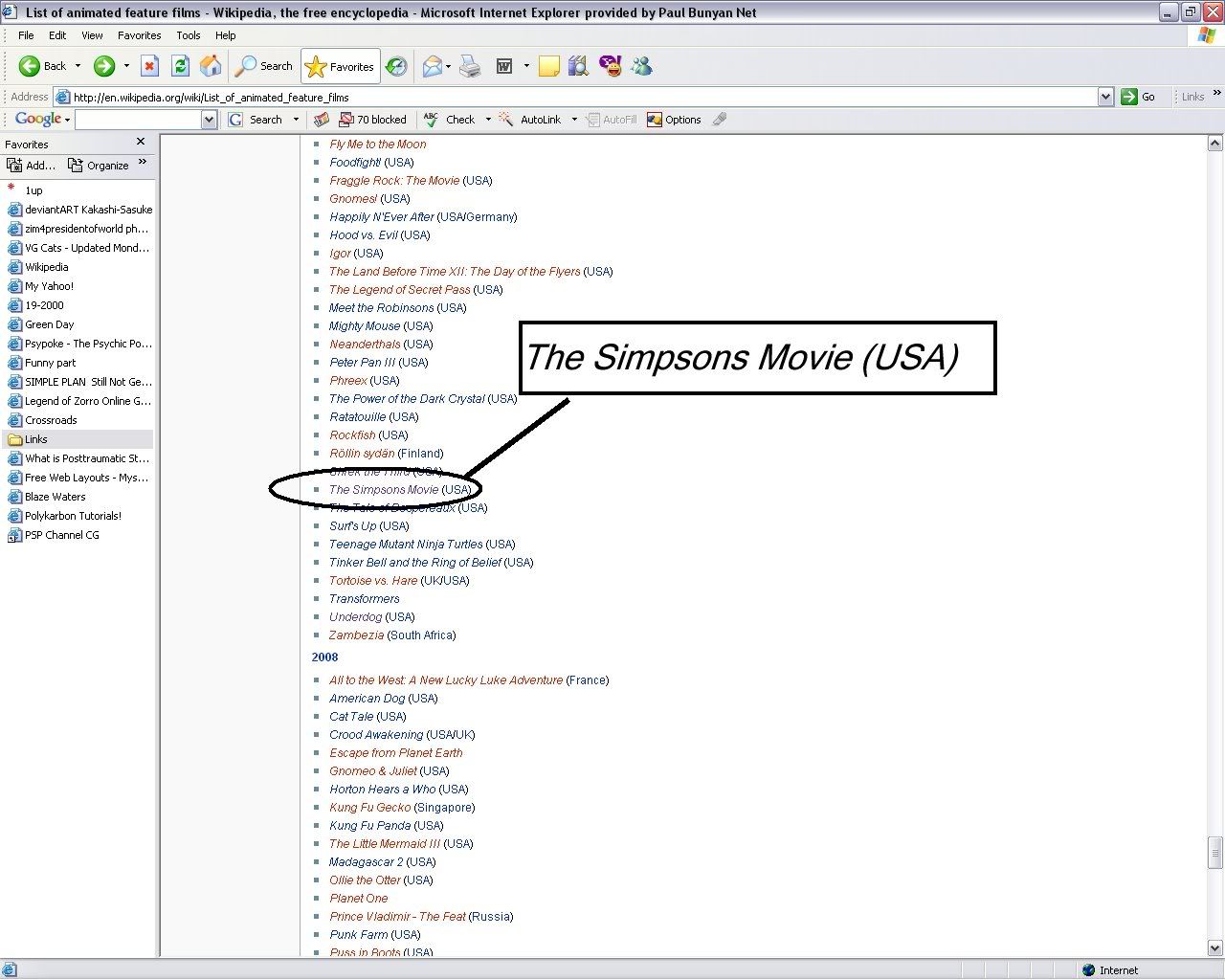1225x980 pixels.
Task: Open the Horton Hears a Who link
Action: coord(382,790)
